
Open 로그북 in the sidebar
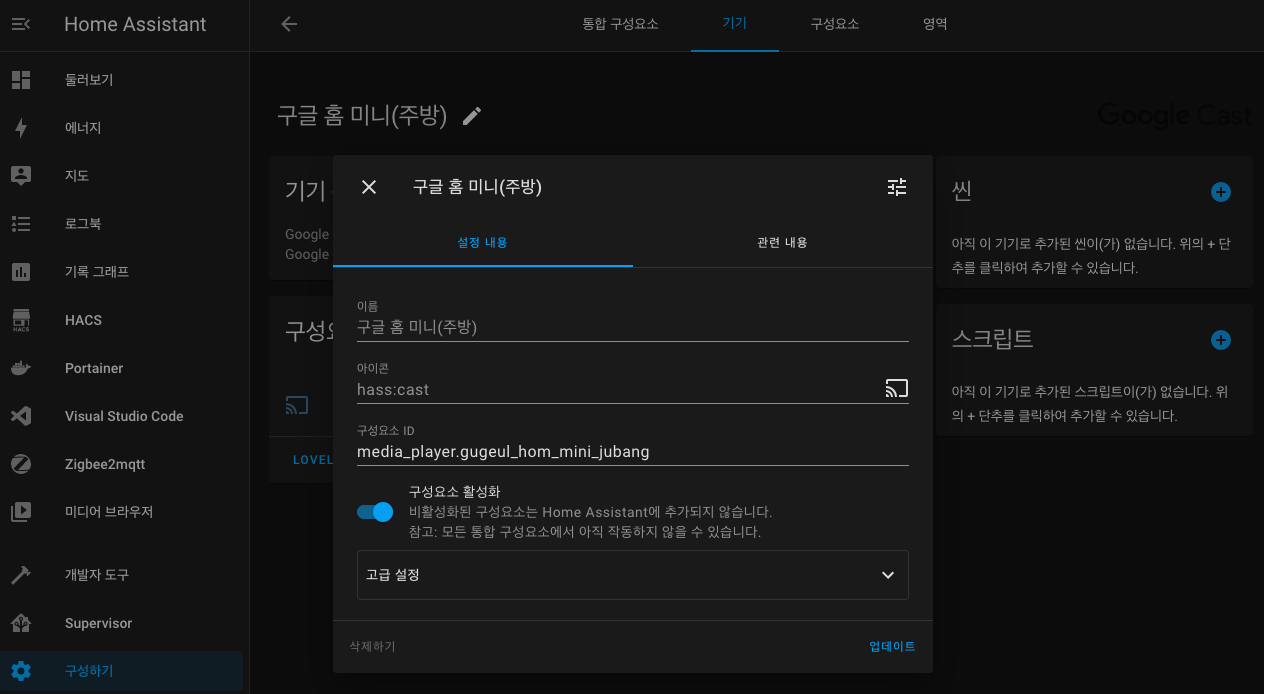(x=122, y=224)
